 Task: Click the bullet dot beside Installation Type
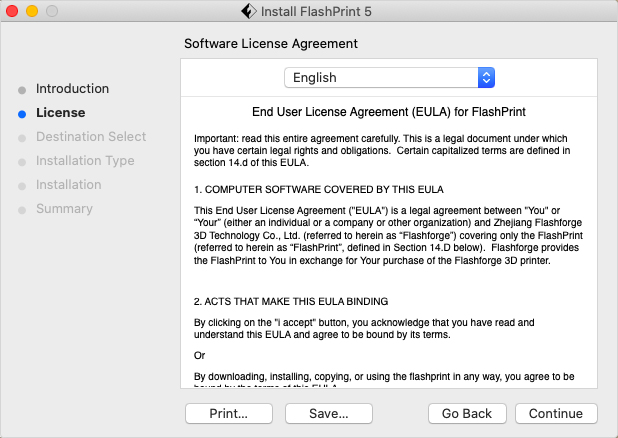[22, 162]
